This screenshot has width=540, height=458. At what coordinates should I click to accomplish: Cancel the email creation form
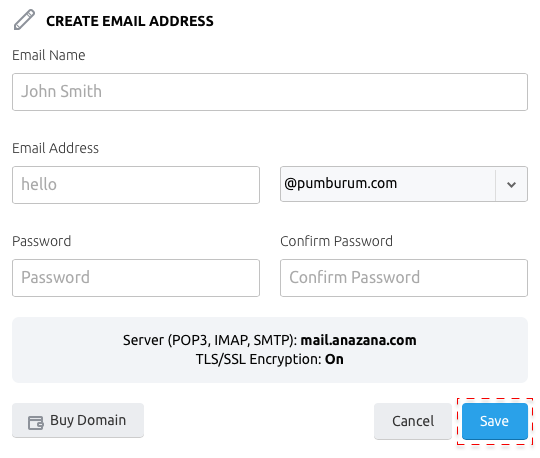pyautogui.click(x=413, y=421)
